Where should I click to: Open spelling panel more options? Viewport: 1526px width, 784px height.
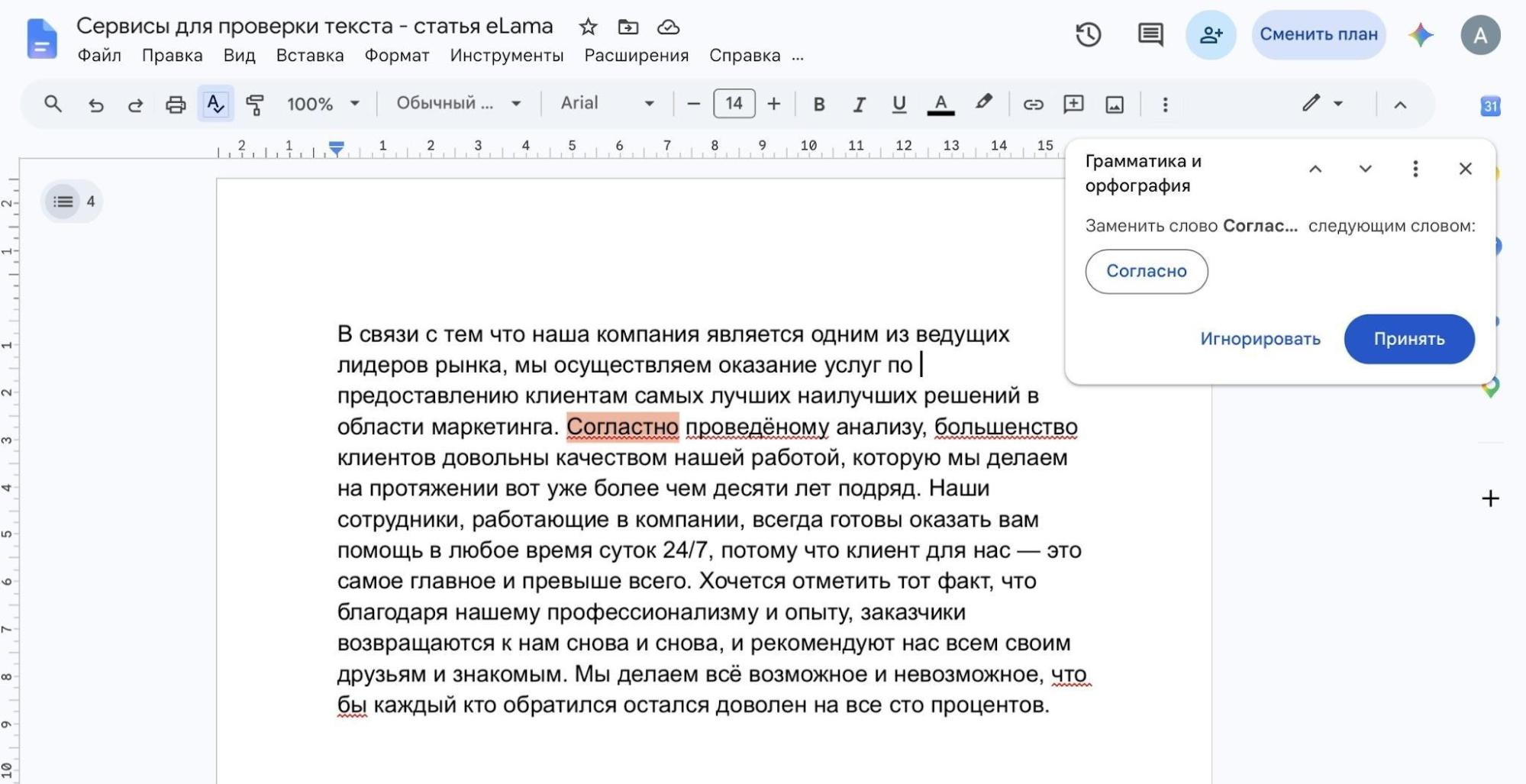coord(1415,169)
